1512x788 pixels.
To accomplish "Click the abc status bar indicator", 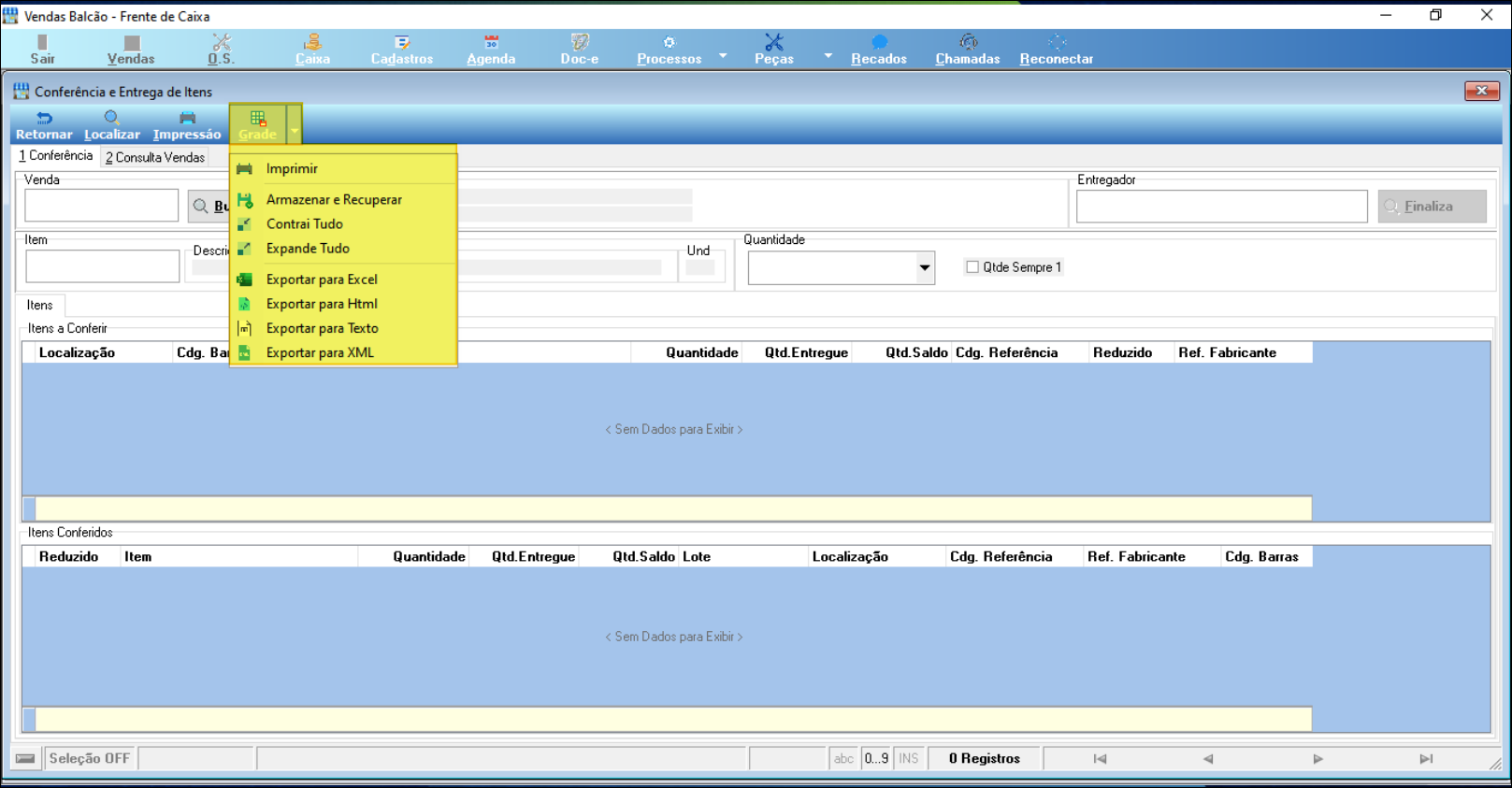I will click(844, 758).
